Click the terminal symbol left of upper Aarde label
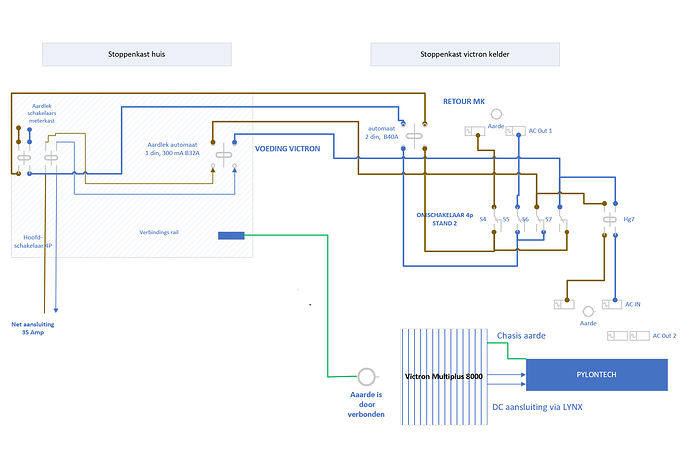 click(475, 131)
